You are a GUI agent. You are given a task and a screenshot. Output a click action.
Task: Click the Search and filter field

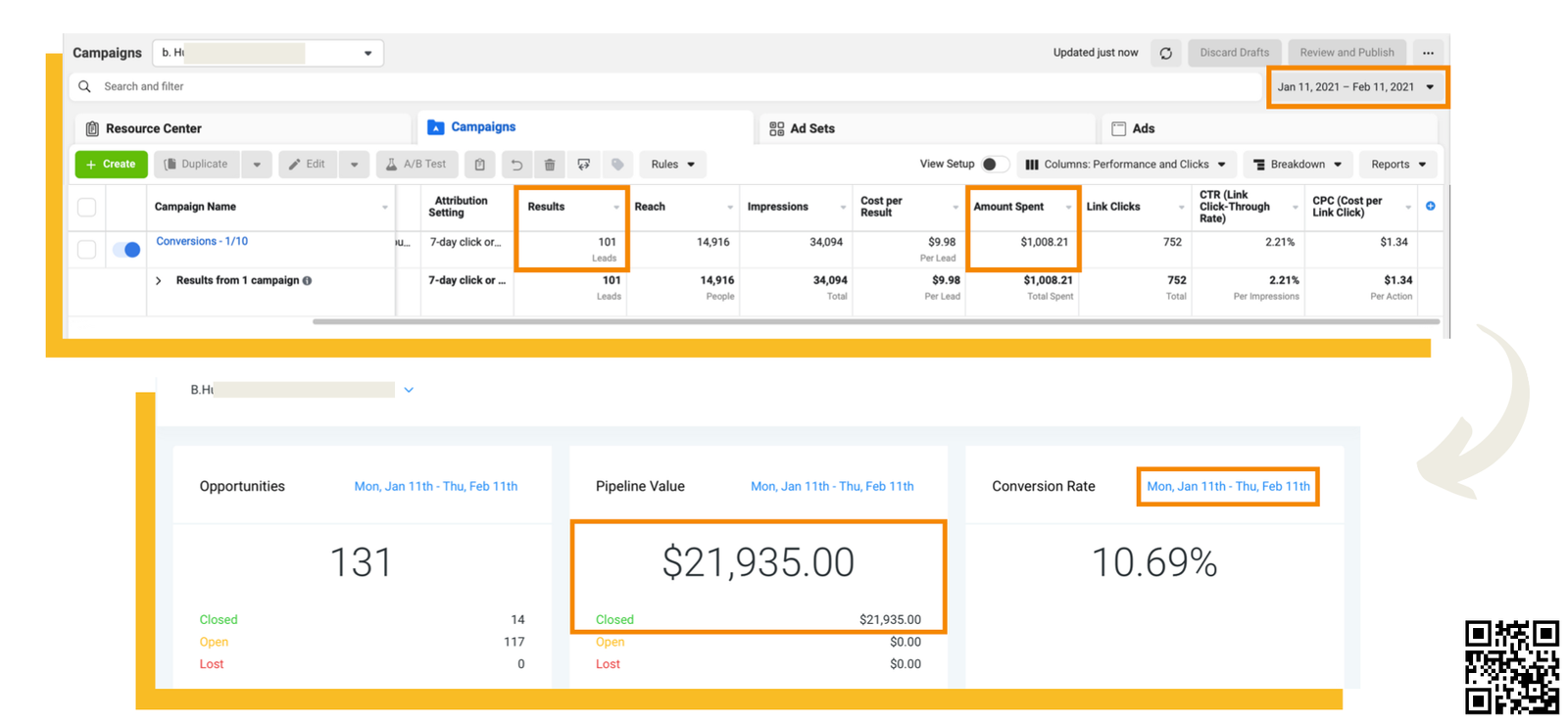(588, 87)
